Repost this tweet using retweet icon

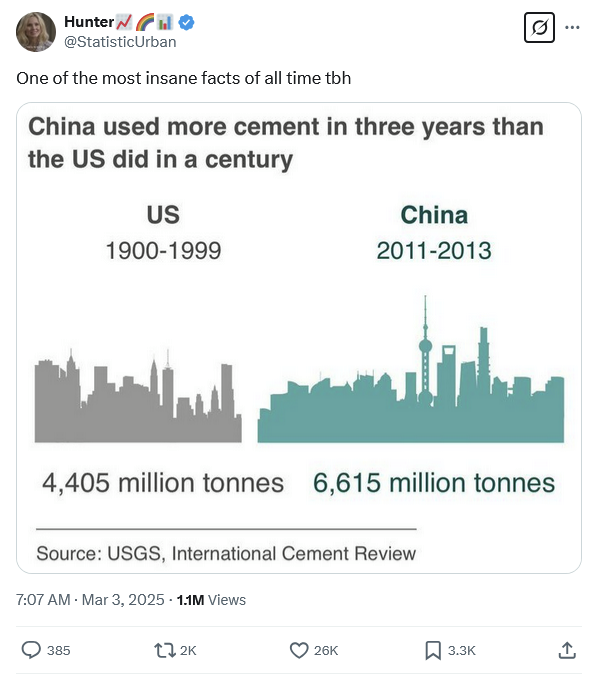[165, 650]
